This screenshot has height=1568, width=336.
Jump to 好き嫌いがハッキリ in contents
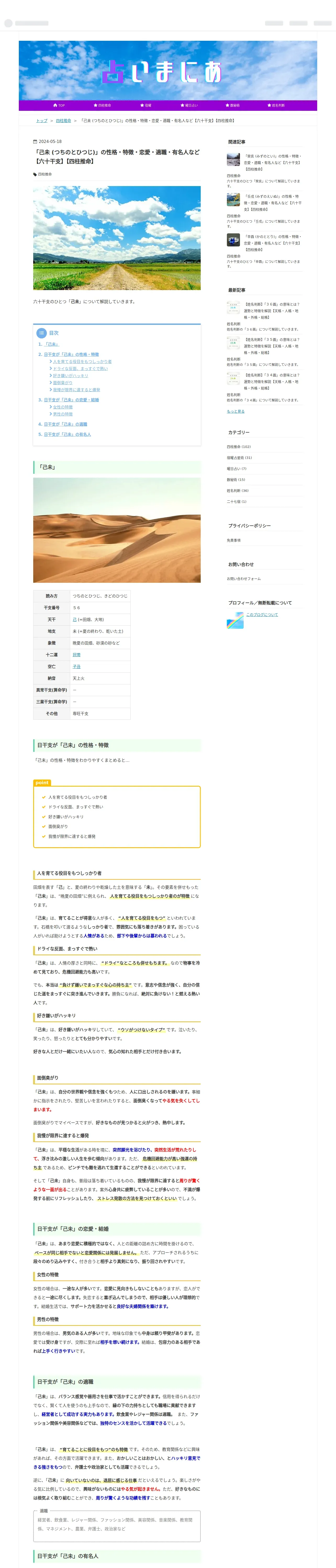[x=70, y=376]
